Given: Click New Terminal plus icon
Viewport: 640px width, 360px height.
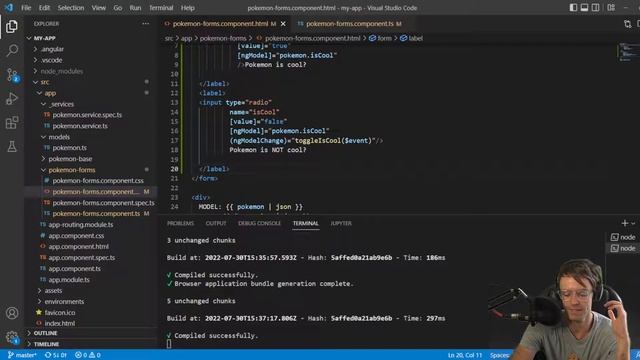Looking at the screenshot, I should (624, 223).
